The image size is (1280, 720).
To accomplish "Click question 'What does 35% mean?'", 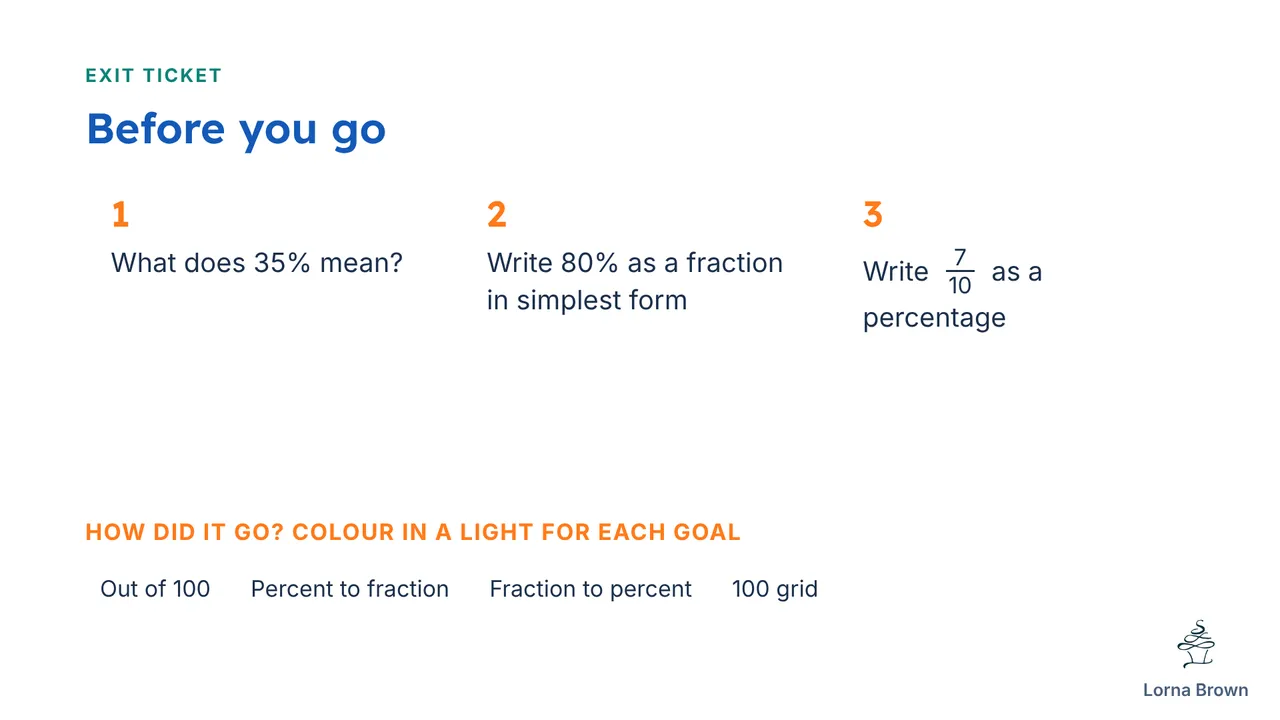I will pos(257,263).
